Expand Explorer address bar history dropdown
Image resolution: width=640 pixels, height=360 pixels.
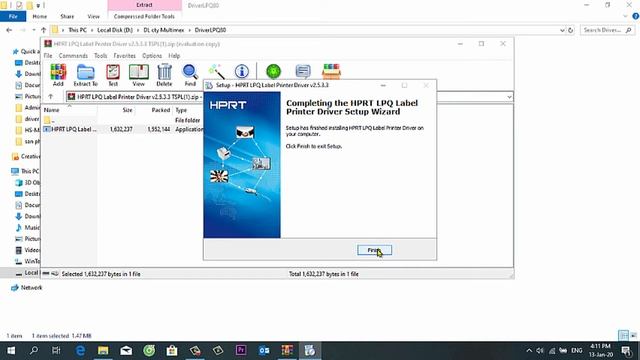pyautogui.click(x=562, y=30)
